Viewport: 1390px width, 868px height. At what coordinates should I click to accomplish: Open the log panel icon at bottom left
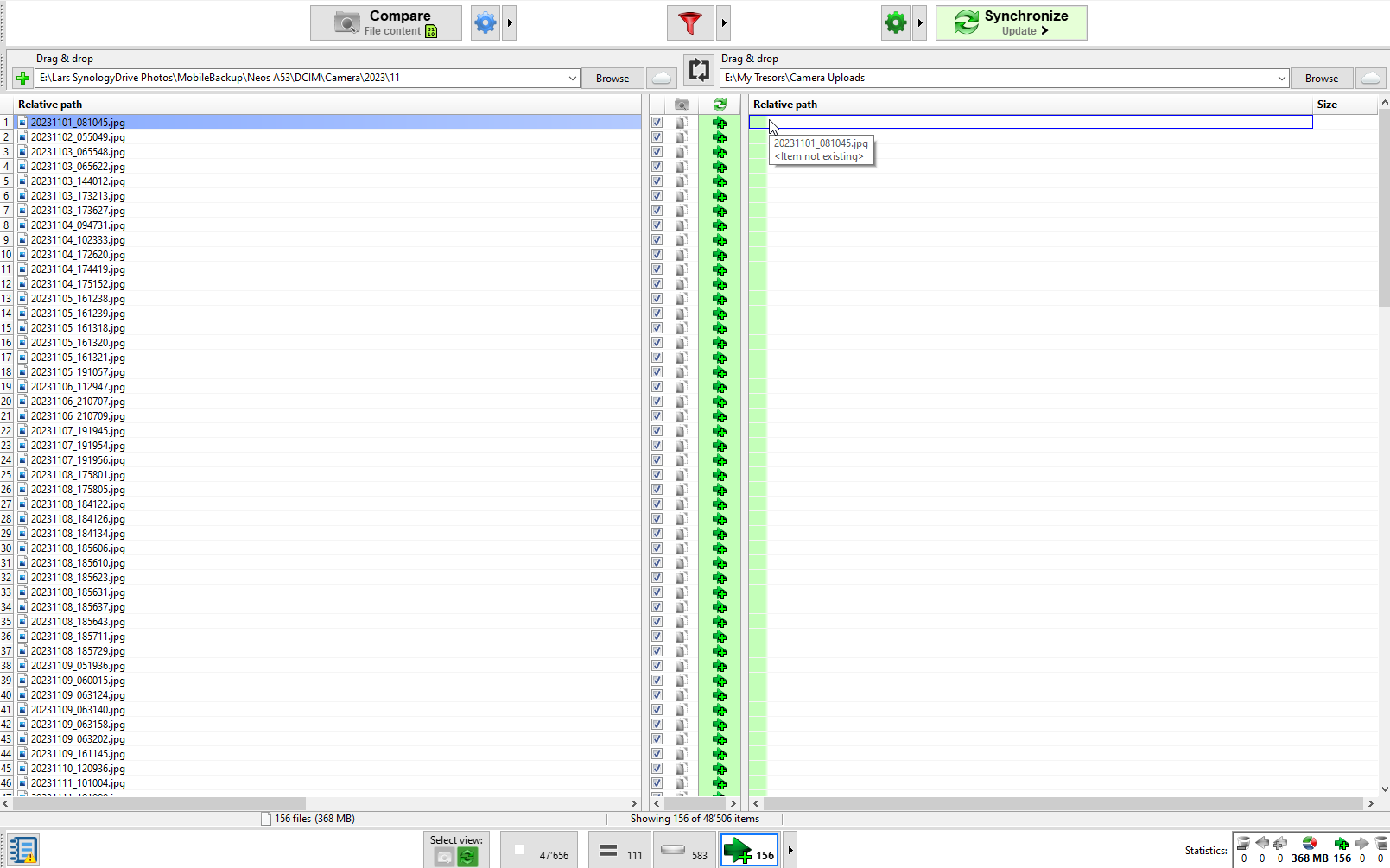22,850
